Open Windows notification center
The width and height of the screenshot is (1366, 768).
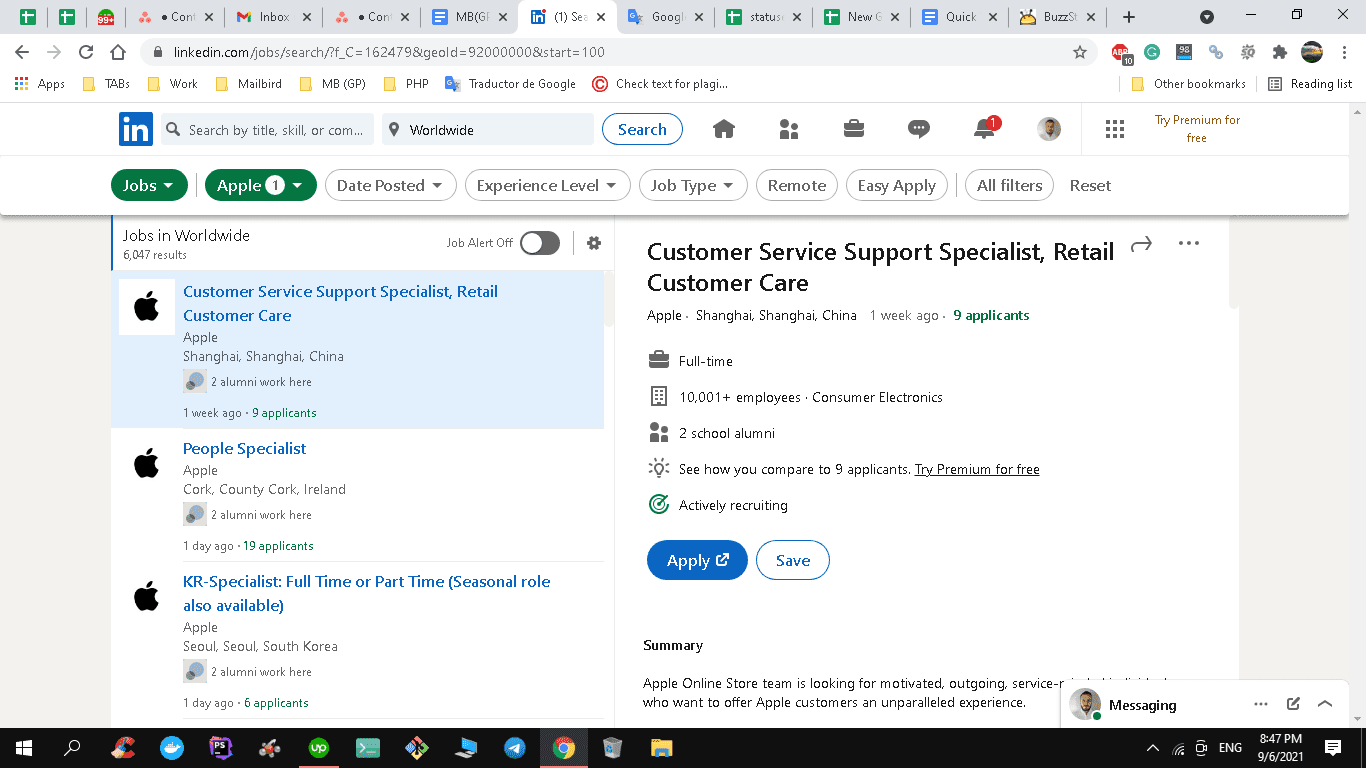[x=1333, y=747]
